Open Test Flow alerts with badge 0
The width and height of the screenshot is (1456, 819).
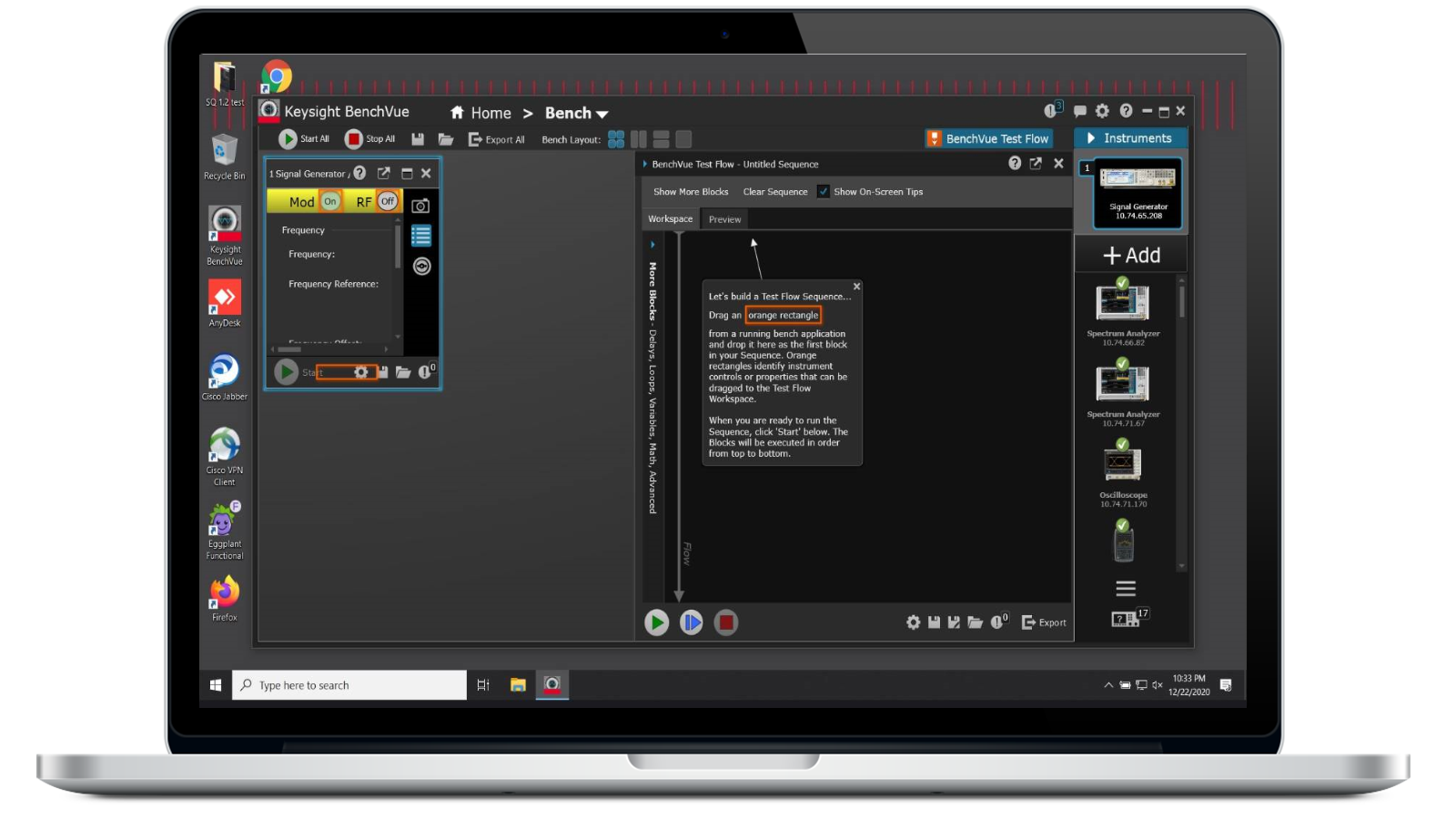pos(999,622)
